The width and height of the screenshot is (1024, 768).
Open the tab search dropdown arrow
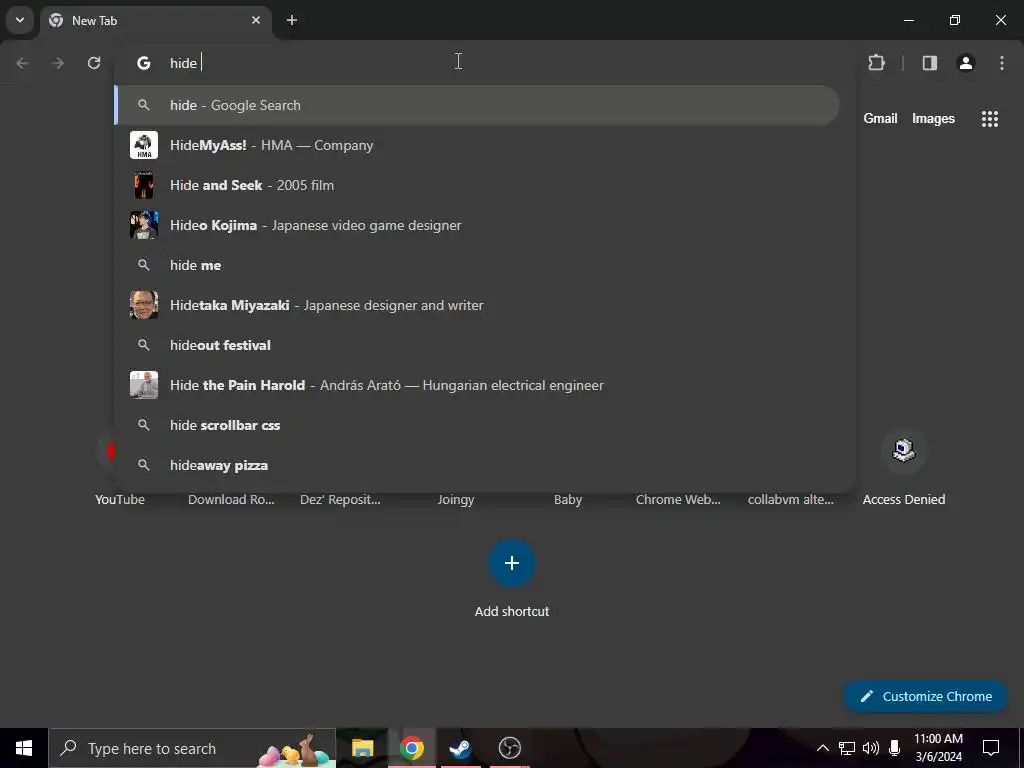[20, 20]
